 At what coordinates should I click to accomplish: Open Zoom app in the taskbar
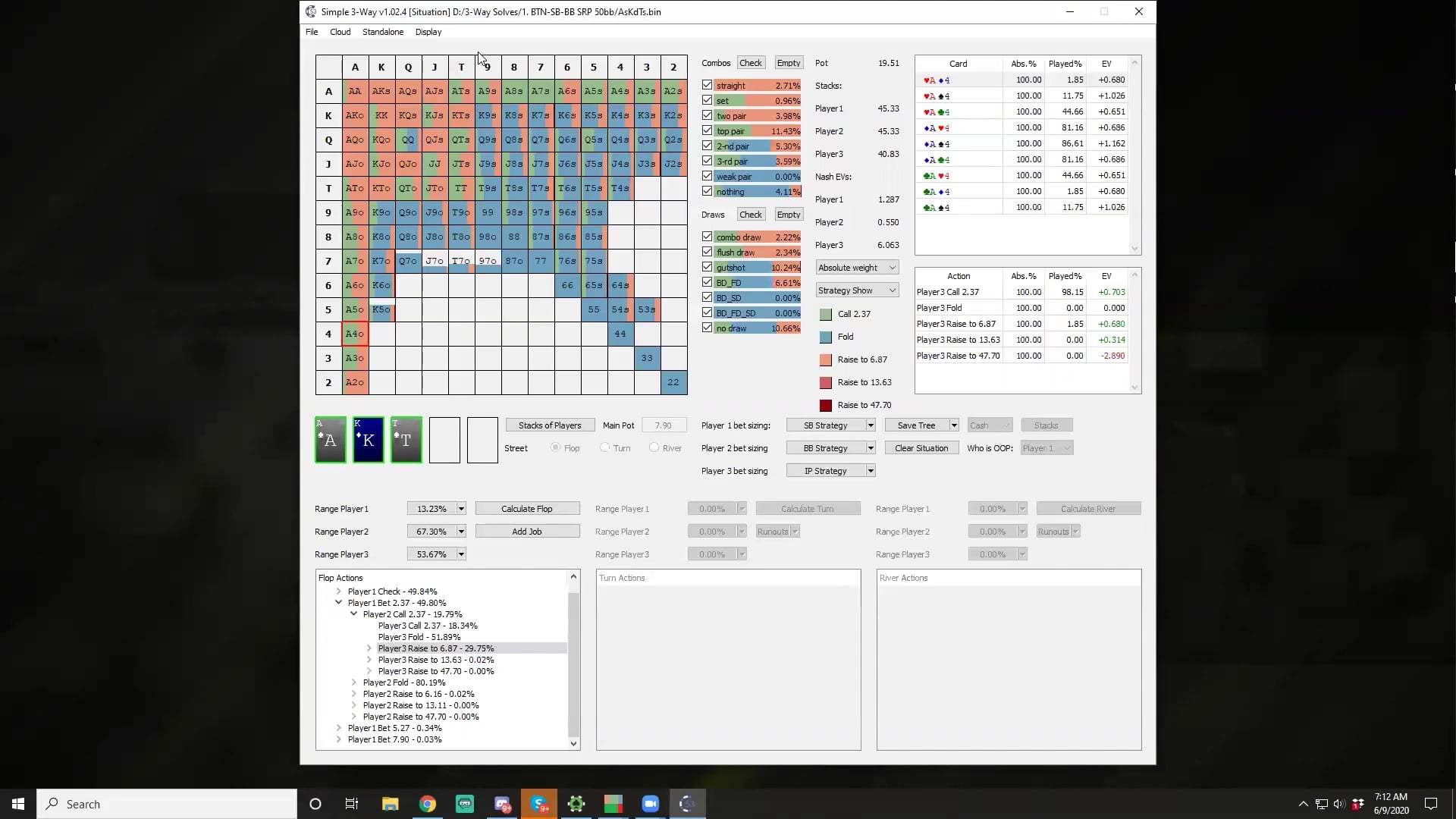tap(650, 804)
